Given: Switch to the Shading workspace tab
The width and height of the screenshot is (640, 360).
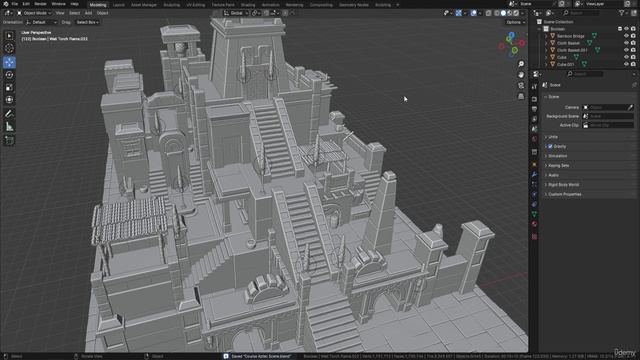Looking at the screenshot, I should [x=248, y=5].
